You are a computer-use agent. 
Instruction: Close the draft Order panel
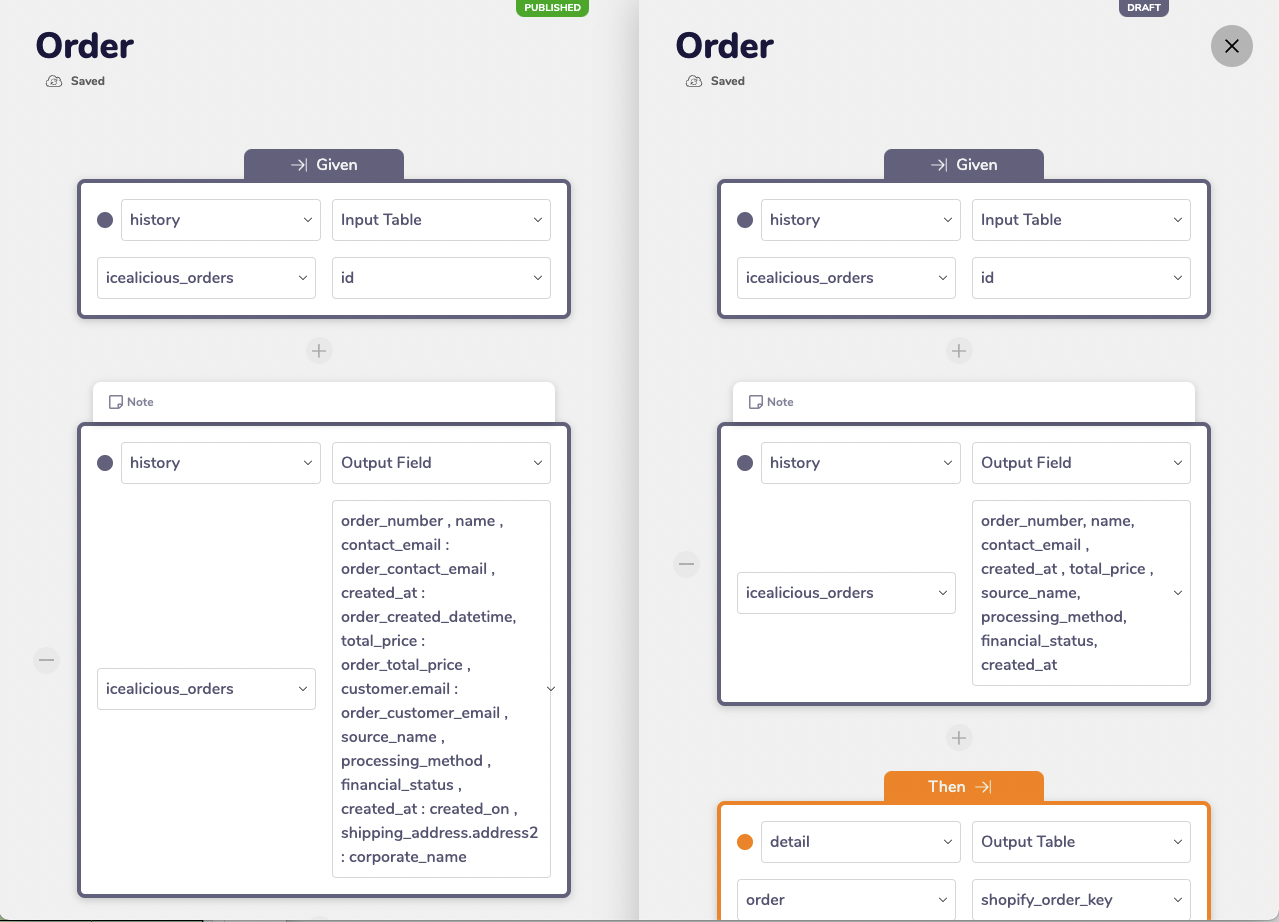click(x=1231, y=46)
